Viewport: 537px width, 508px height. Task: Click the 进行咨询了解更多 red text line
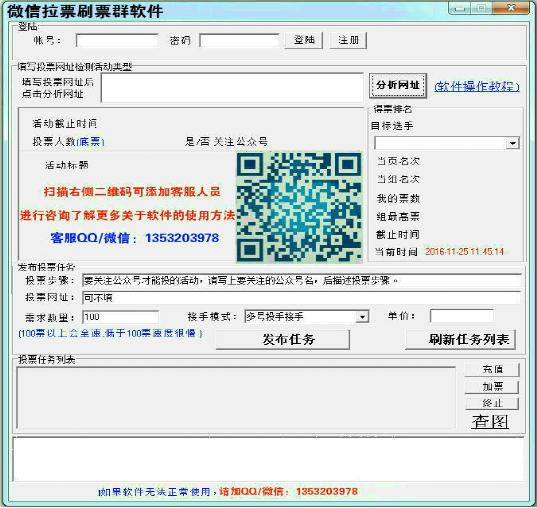tap(127, 215)
